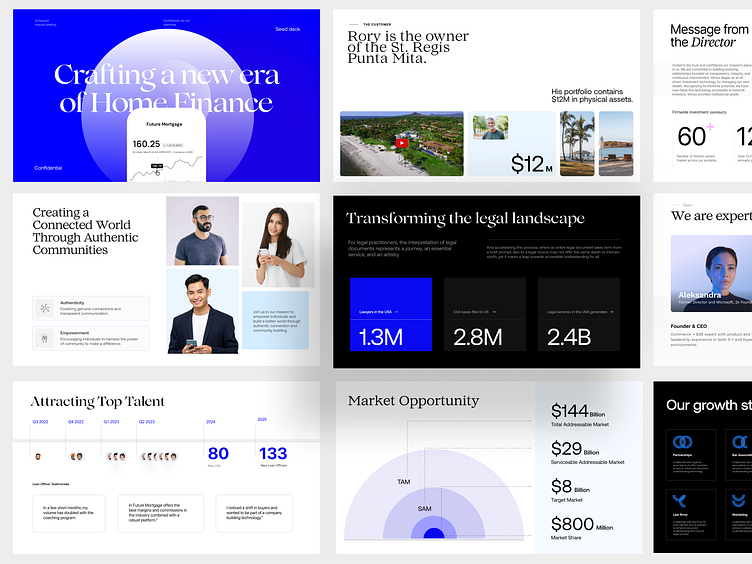The height and width of the screenshot is (564, 752).
Task: Click the Law firms blue icon
Action: pyautogui.click(x=680, y=501)
